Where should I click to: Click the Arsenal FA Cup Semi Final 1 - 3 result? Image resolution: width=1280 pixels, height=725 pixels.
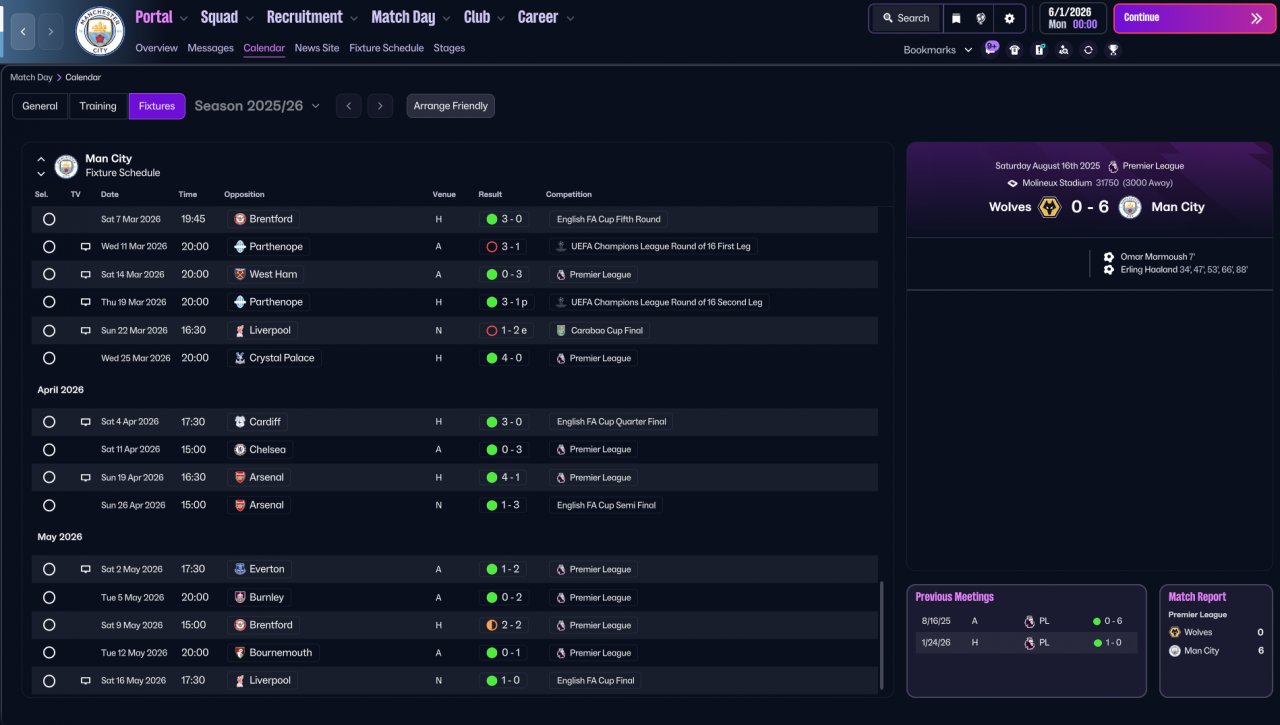click(x=504, y=506)
